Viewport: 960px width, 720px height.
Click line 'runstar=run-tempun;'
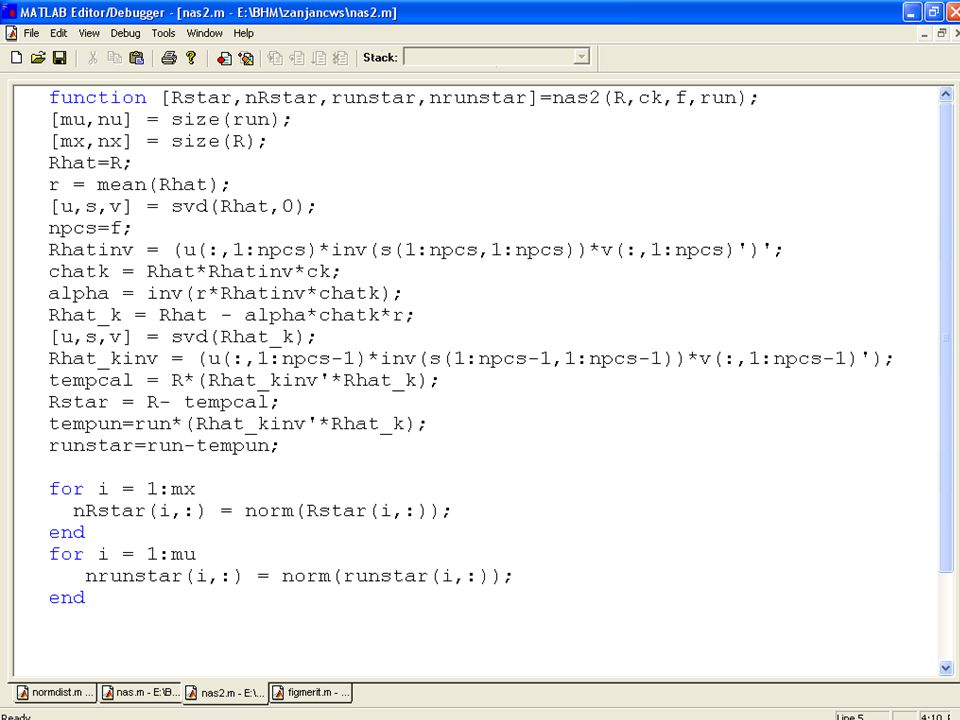[x=163, y=446]
